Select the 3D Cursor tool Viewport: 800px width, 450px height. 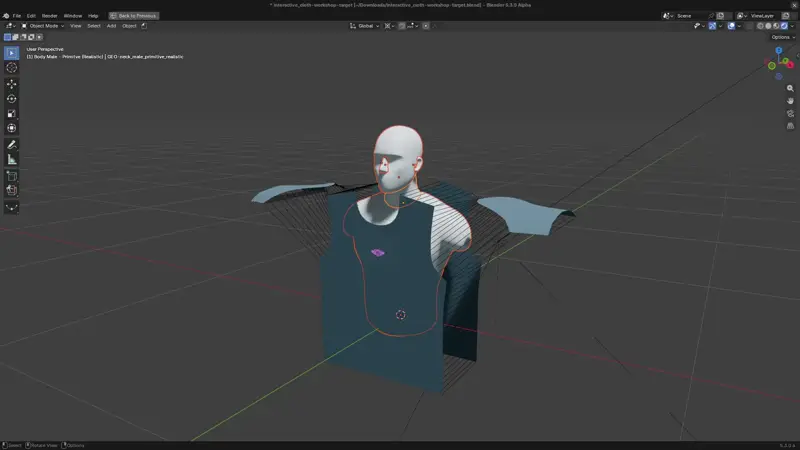[11, 68]
